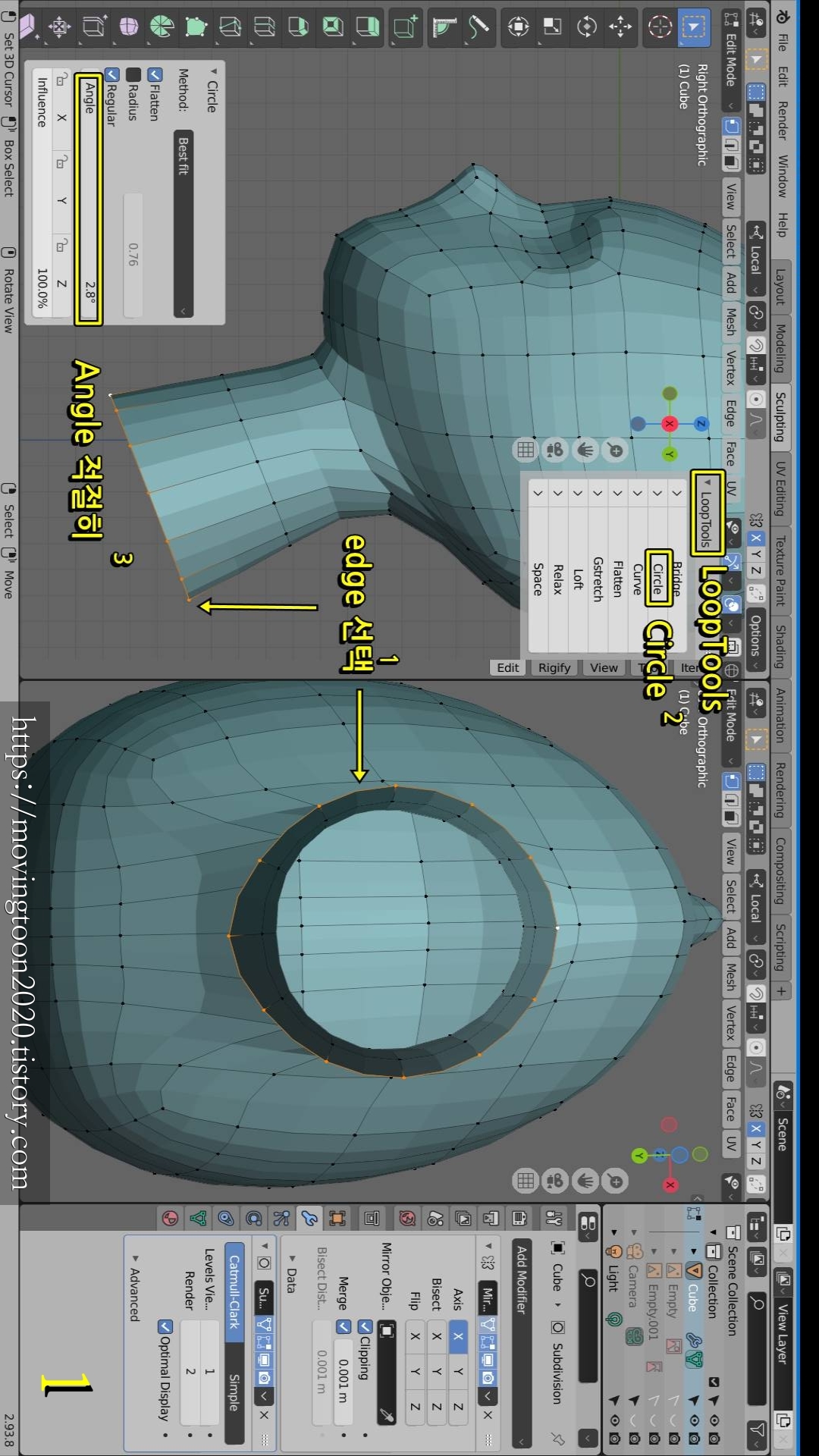Toggle the Mirror modifier Merge checkbox
This screenshot has height=1456, width=819.
pyautogui.click(x=344, y=1326)
